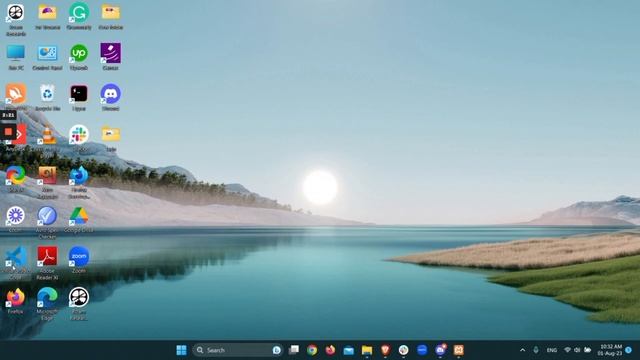Open File Explorer from the taskbar
Viewport: 640px width, 360px height.
coord(367,350)
